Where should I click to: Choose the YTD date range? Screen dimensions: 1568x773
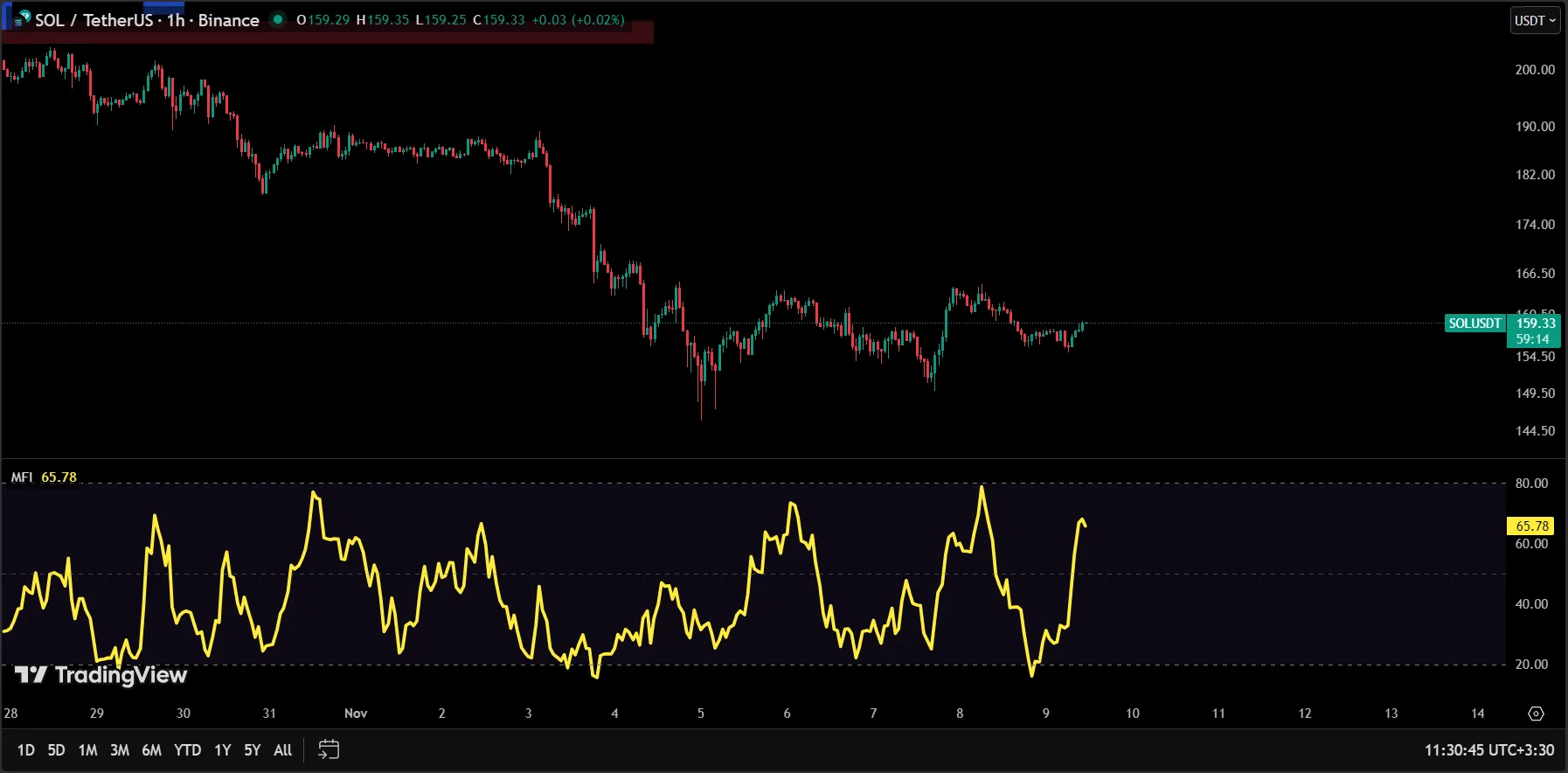click(187, 750)
